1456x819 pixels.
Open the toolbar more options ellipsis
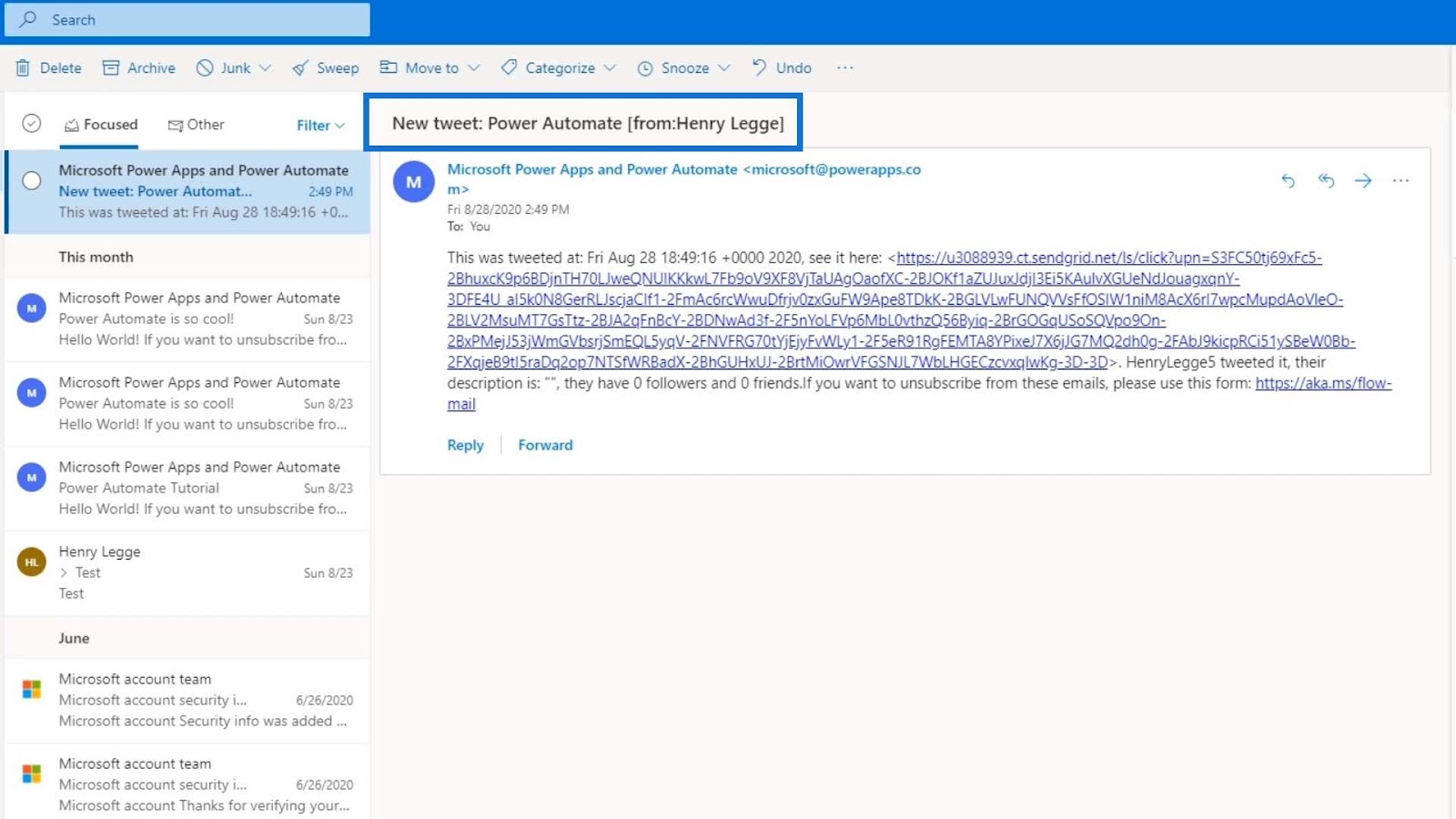(845, 67)
